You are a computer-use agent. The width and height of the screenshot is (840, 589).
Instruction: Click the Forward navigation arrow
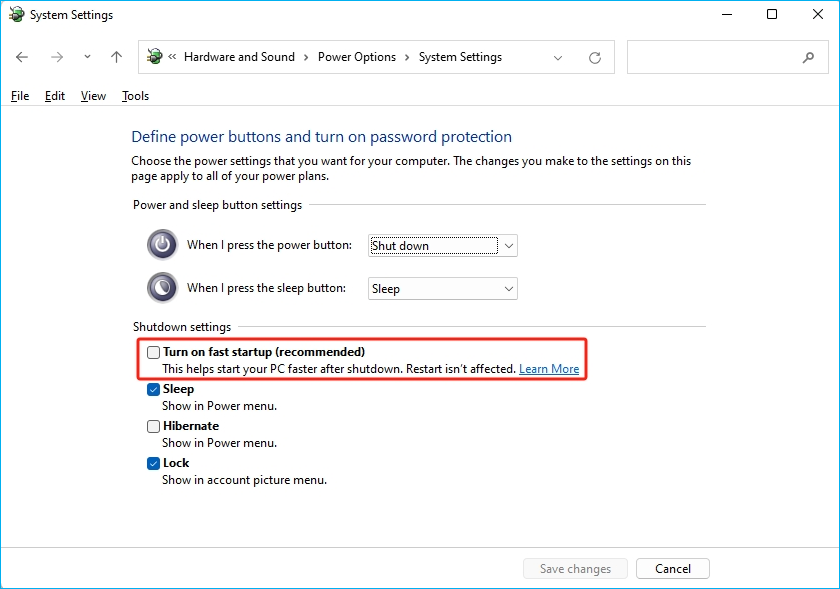[57, 58]
